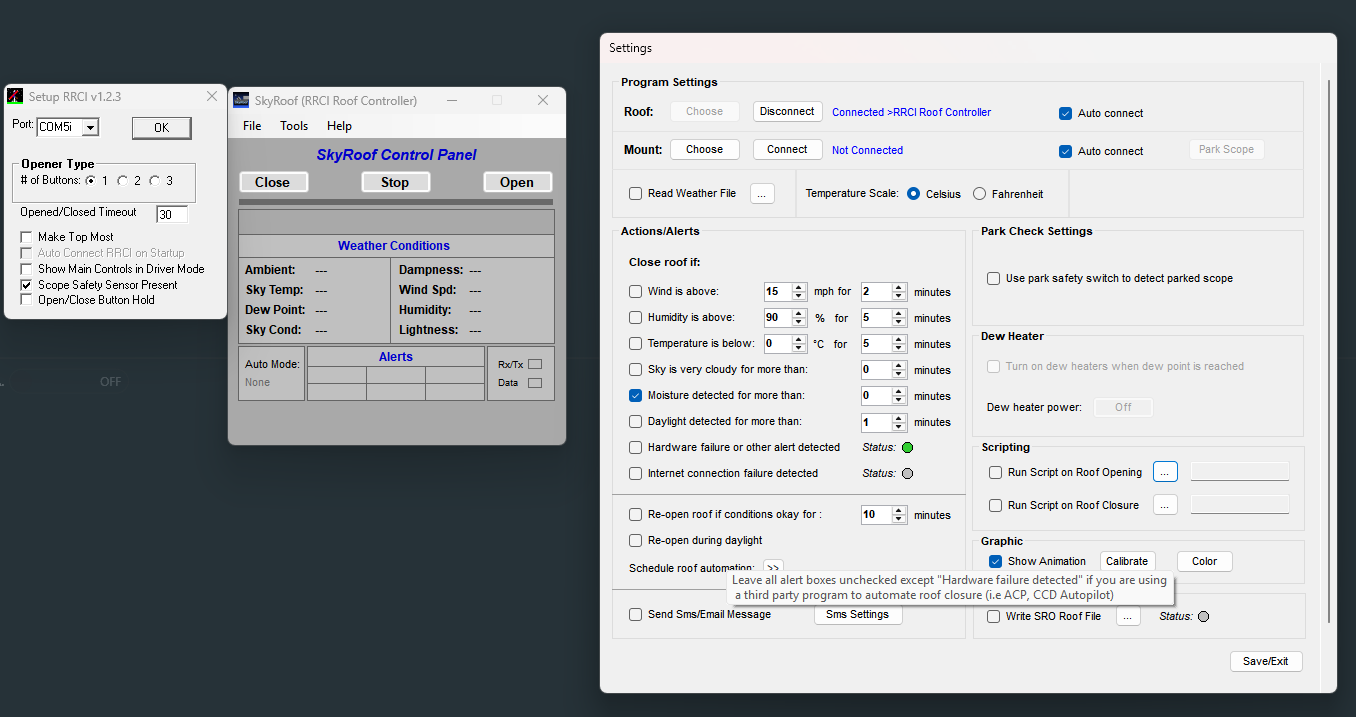Click the Opened/Closed Timeout input field
This screenshot has height=717, width=1356.
[172, 214]
